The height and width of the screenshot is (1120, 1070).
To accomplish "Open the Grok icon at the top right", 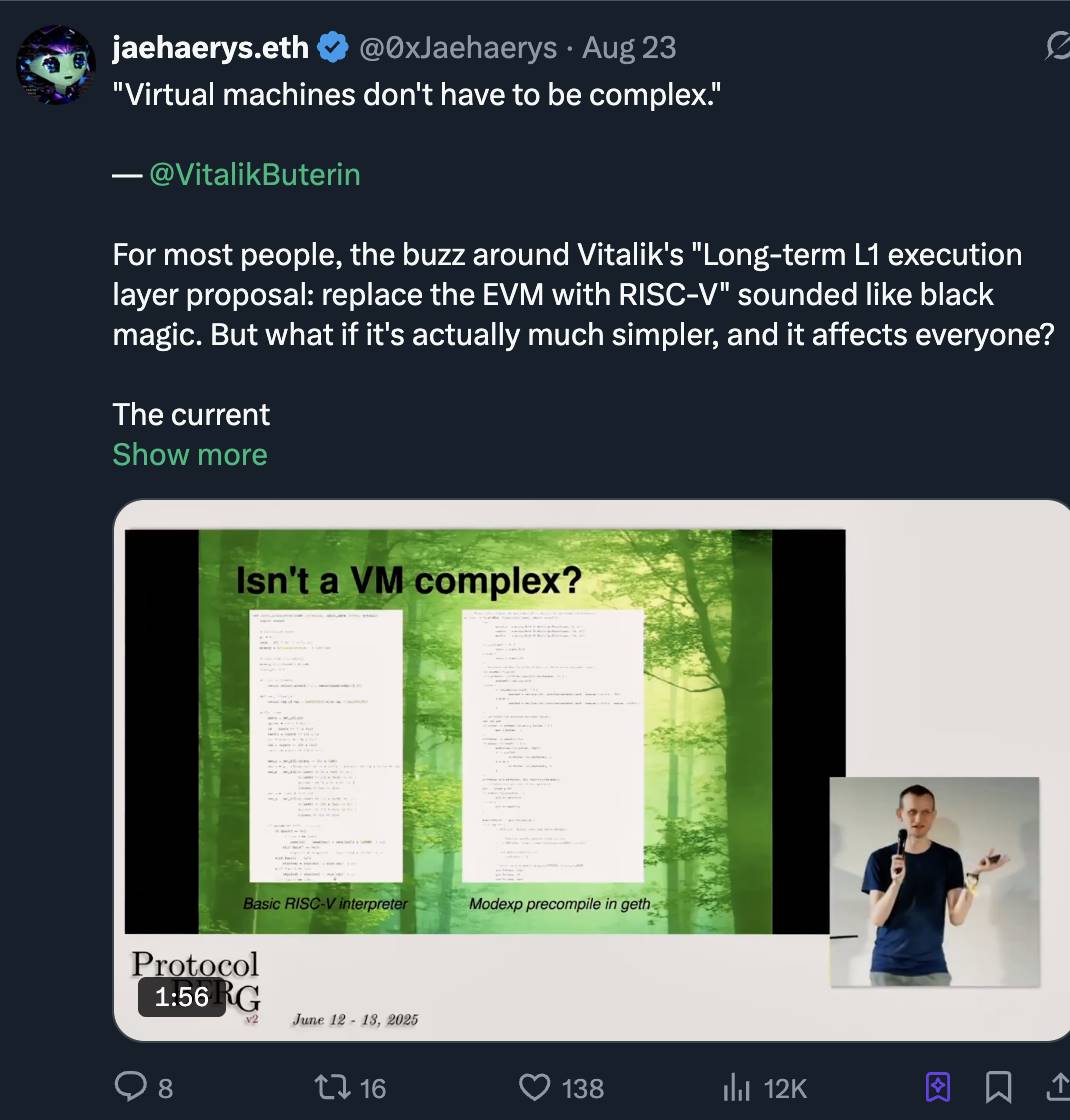I will pos(1056,46).
